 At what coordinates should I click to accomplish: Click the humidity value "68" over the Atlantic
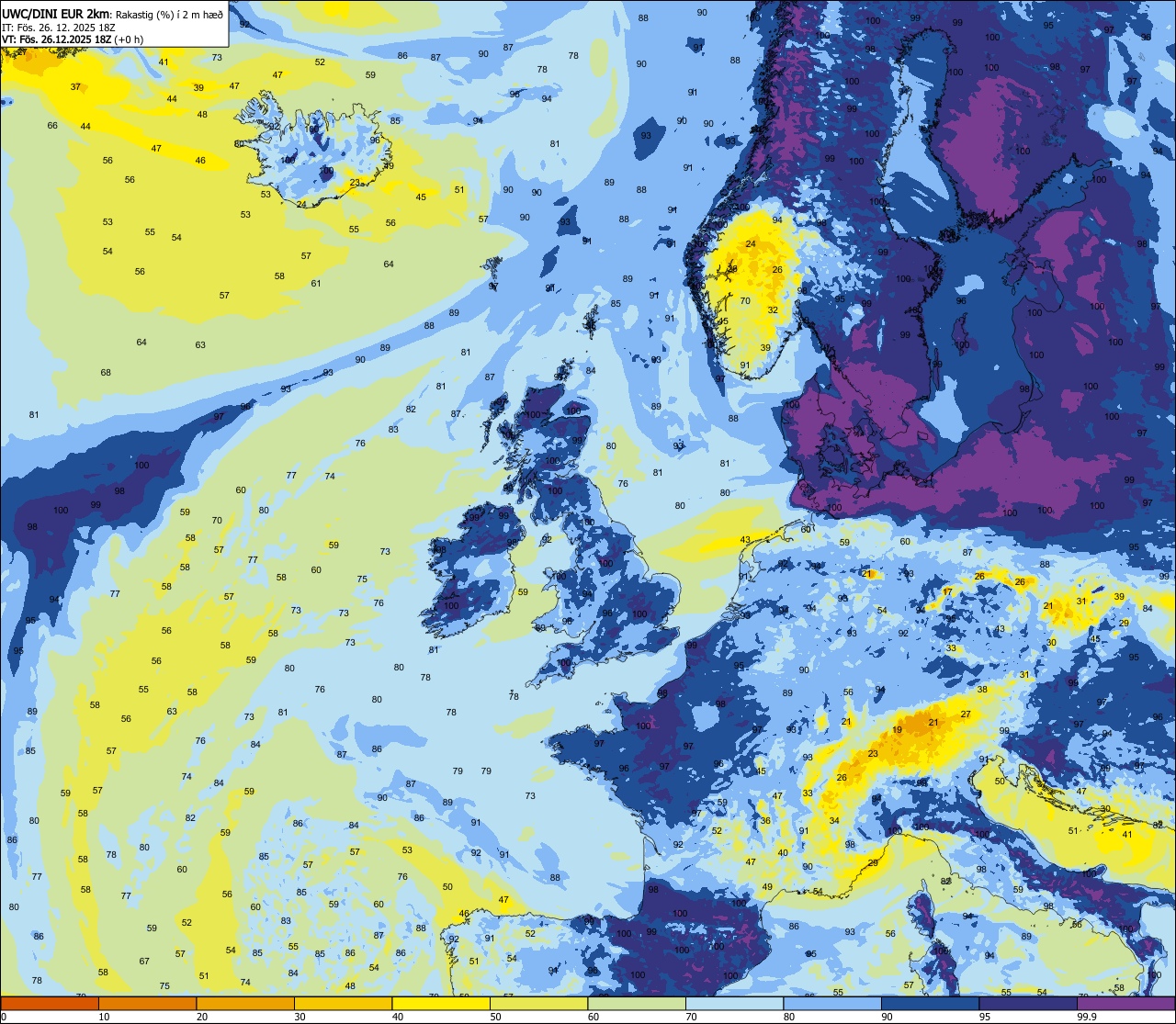click(106, 372)
